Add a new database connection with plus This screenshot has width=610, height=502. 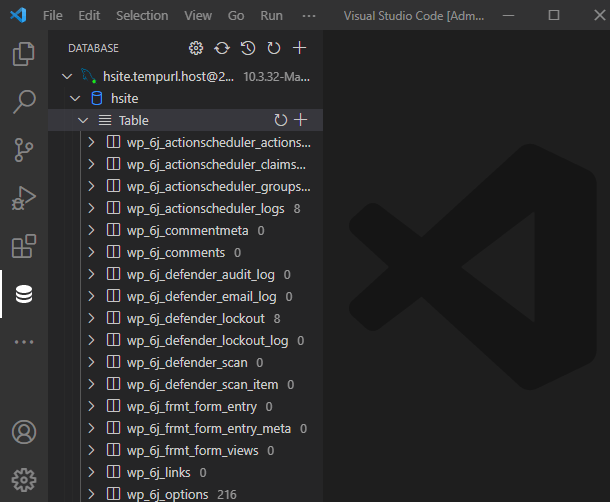coord(300,48)
